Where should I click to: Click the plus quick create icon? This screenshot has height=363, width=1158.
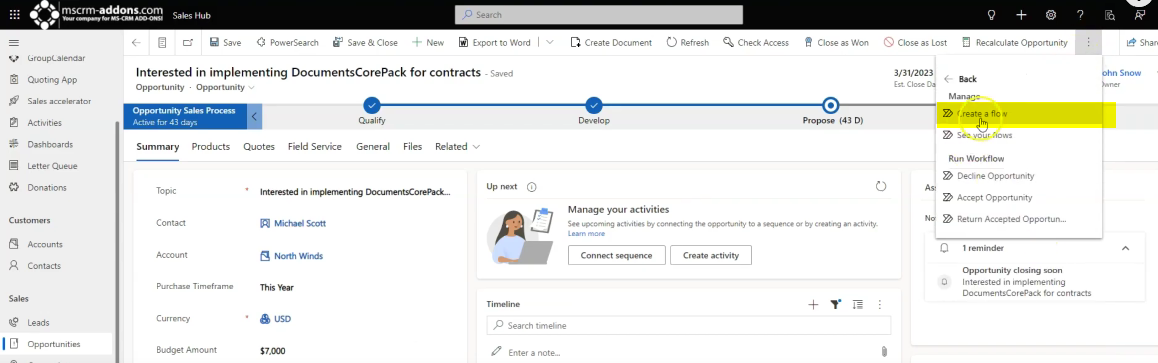[x=1021, y=15]
